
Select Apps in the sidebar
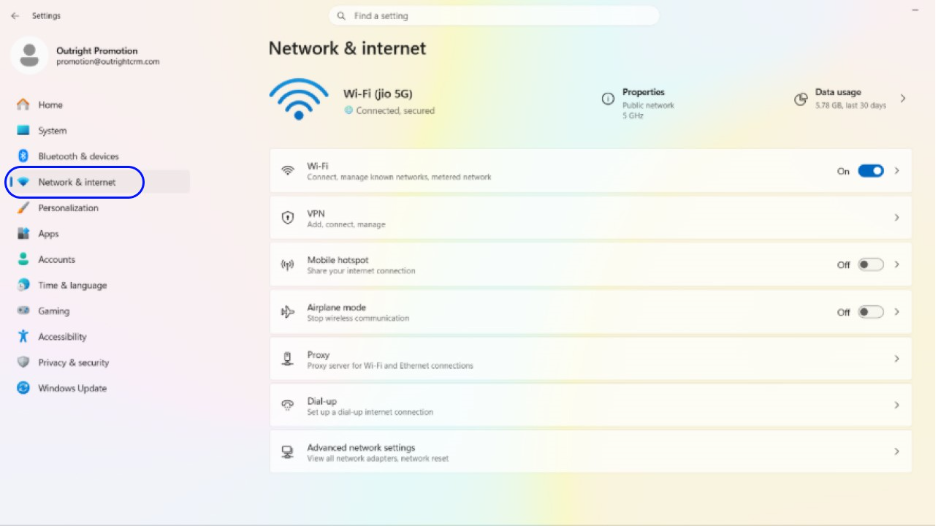tap(48, 234)
